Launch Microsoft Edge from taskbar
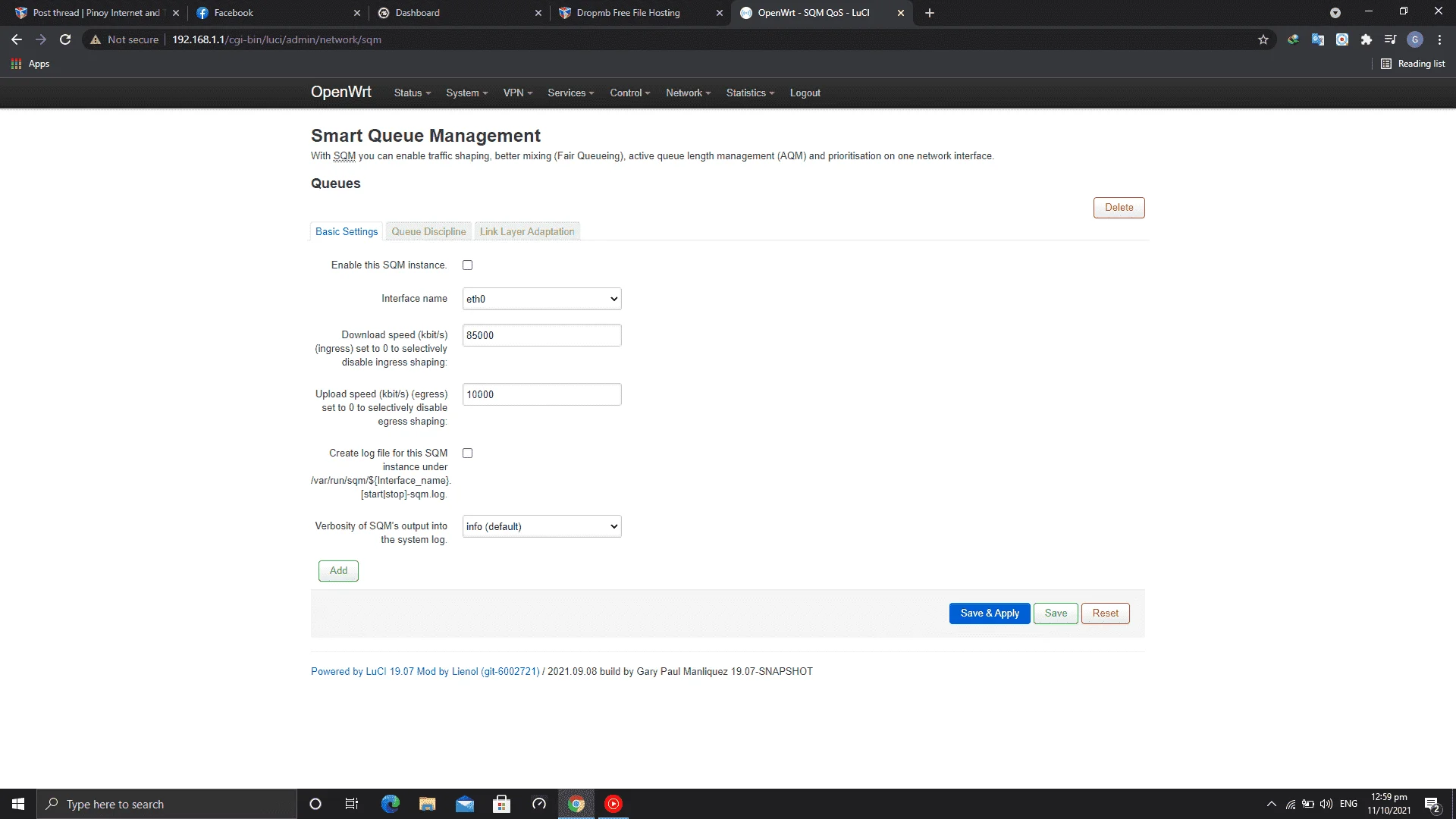 390,804
